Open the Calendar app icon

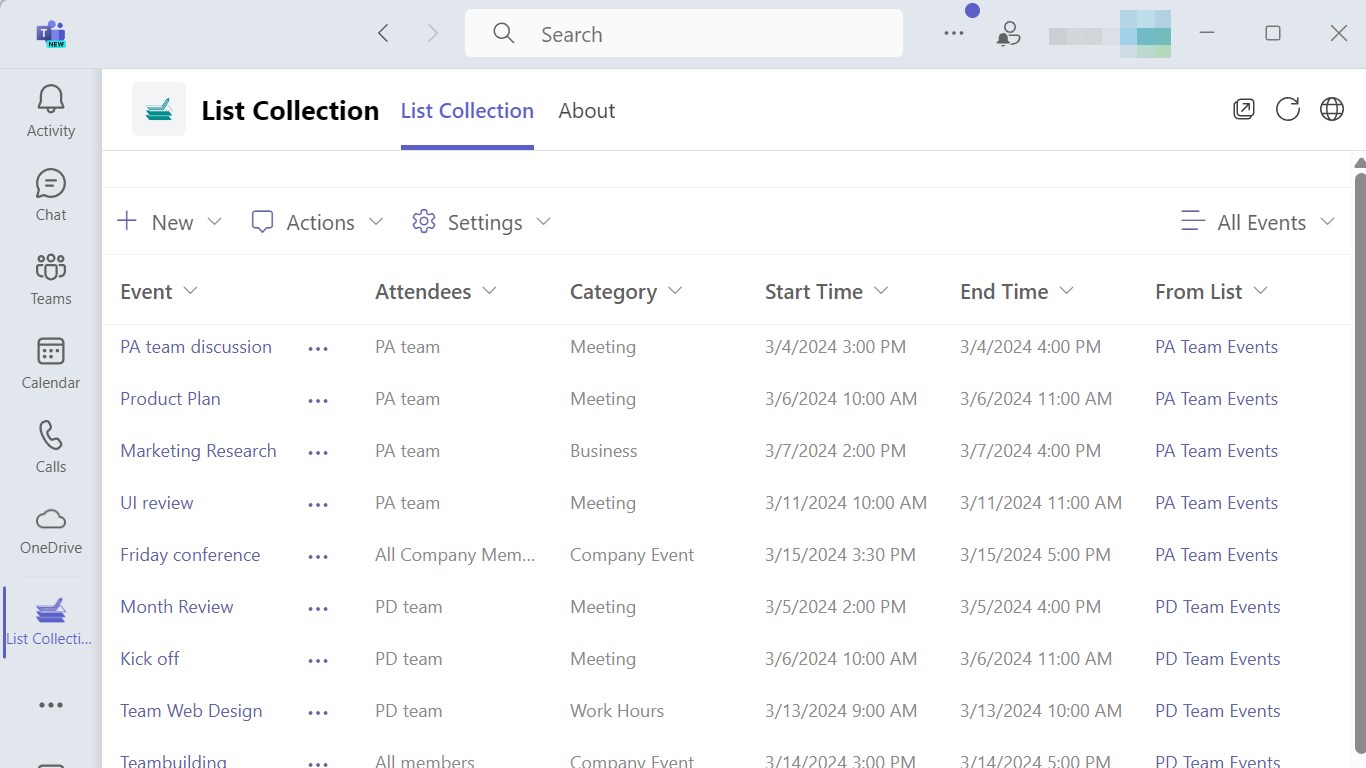51,362
